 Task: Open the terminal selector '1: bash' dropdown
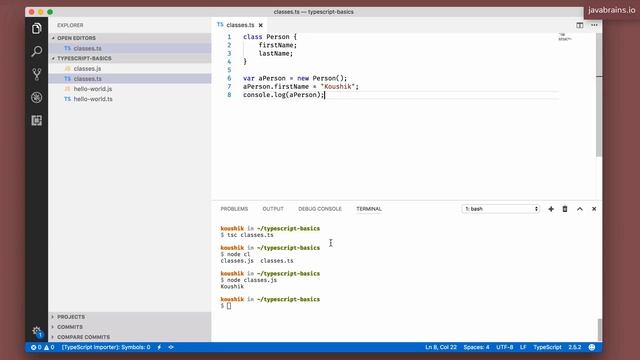(x=501, y=209)
